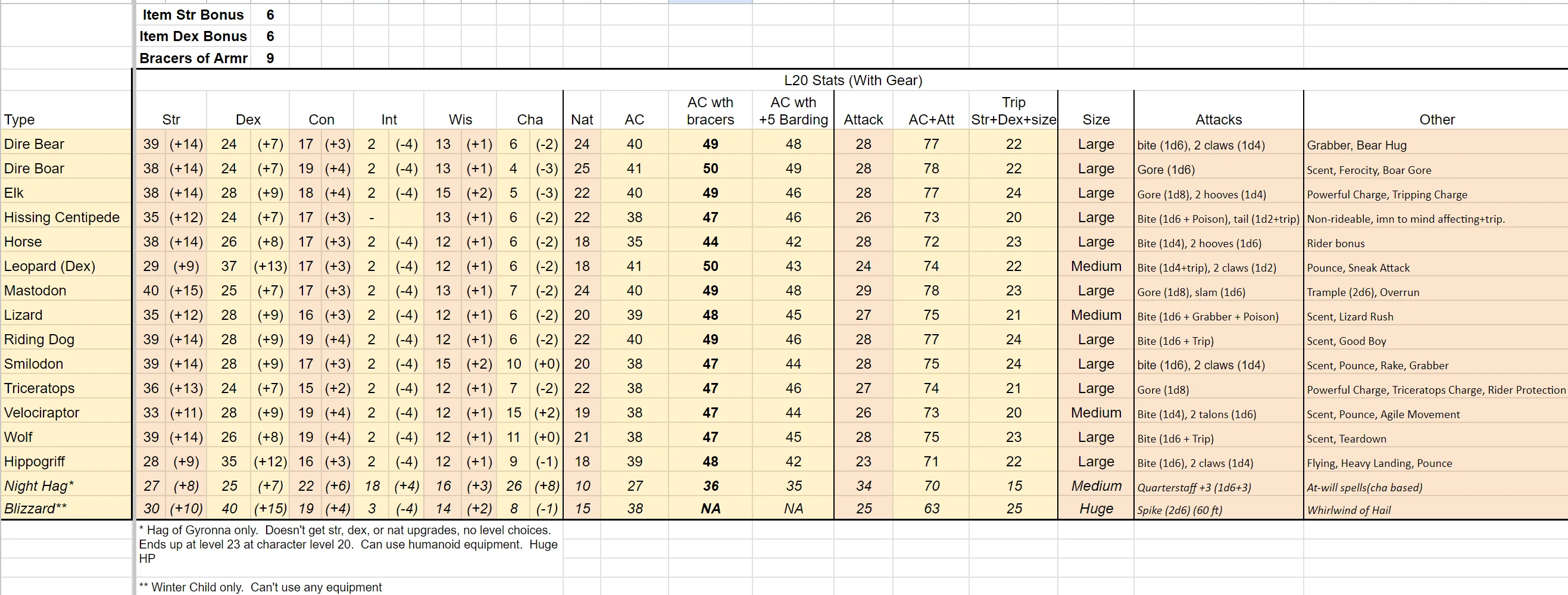Select the Other column header
Image resolution: width=1568 pixels, height=595 pixels.
1436,110
